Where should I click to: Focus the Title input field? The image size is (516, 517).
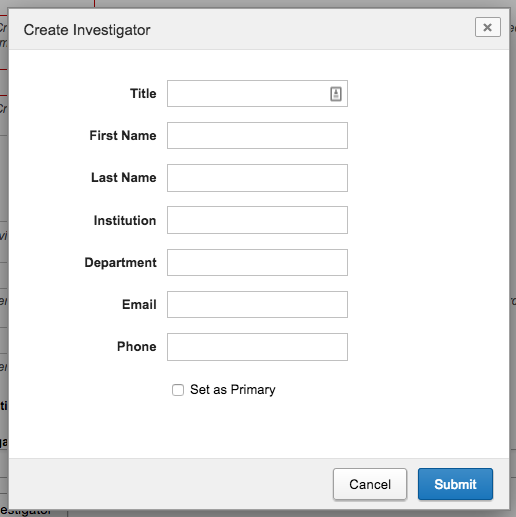[x=257, y=94]
